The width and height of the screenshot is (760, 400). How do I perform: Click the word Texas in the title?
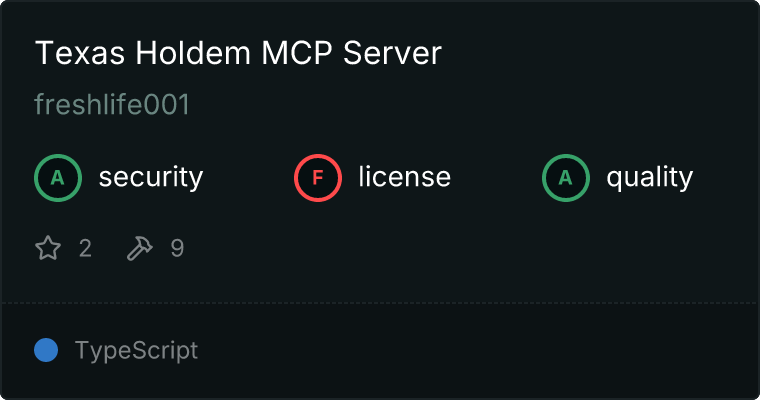tap(80, 52)
